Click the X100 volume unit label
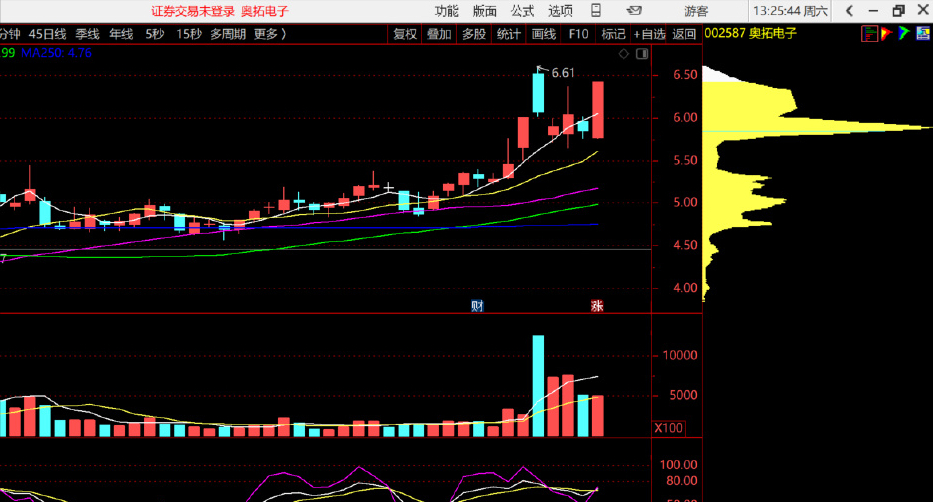 coord(669,428)
